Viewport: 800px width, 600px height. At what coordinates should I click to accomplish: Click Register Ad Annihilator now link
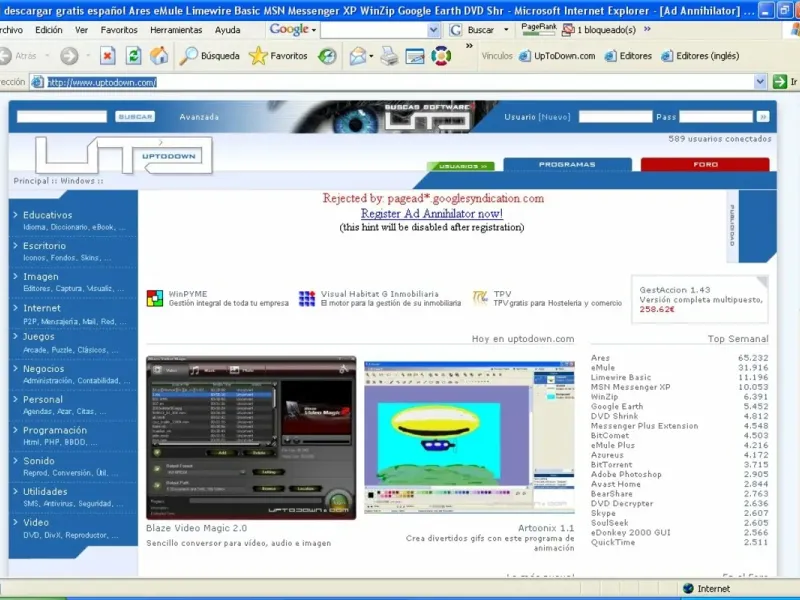(432, 213)
